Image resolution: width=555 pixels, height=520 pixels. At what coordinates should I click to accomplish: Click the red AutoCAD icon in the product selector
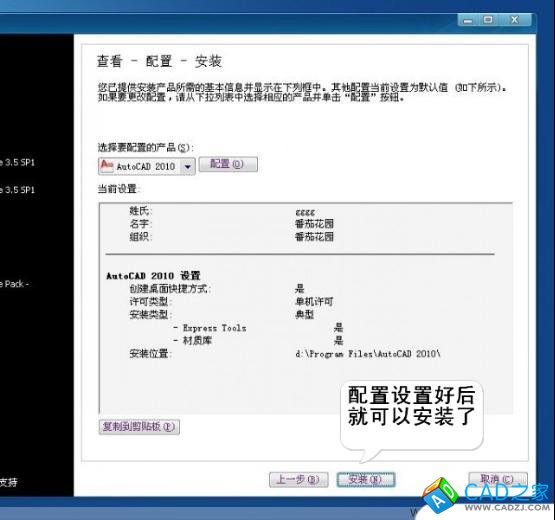coord(107,166)
